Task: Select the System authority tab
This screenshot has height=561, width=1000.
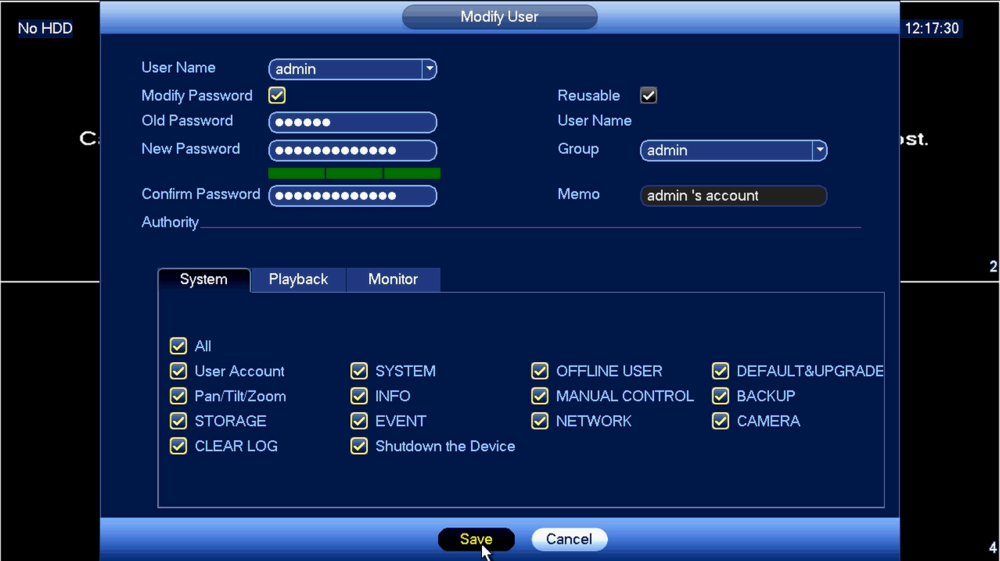Action: [203, 280]
